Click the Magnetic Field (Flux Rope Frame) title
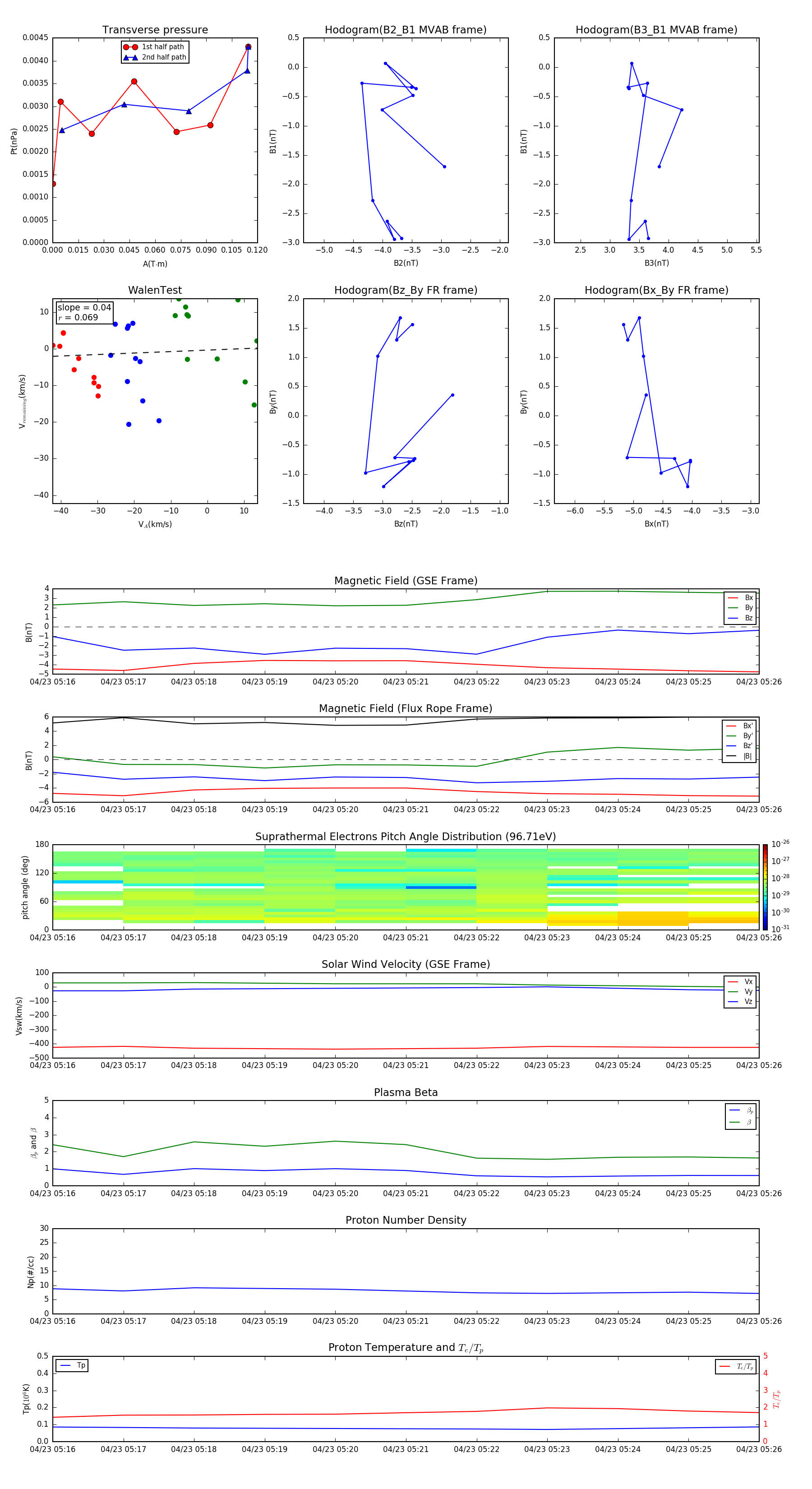Image resolution: width=812 pixels, height=1489 pixels. [406, 709]
